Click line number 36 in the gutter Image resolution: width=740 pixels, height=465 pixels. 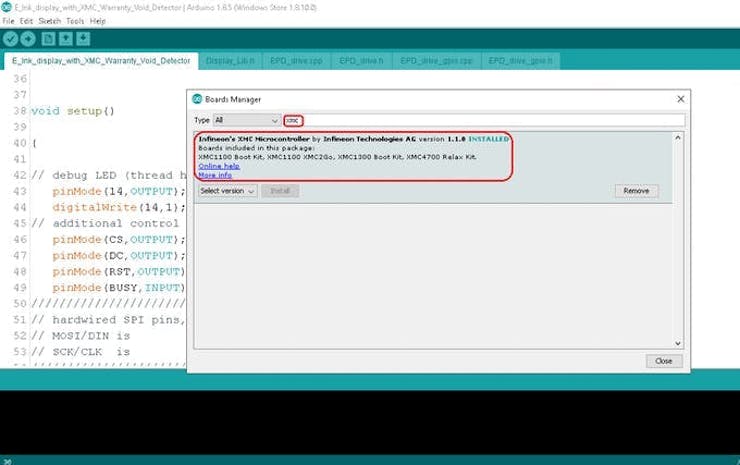[20, 79]
